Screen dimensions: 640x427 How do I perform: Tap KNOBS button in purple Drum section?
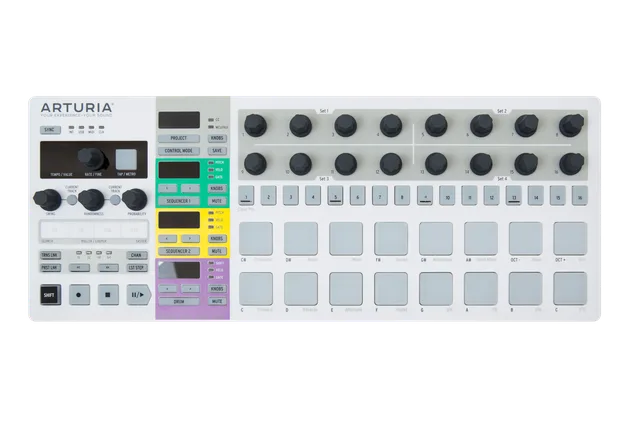coord(217,289)
